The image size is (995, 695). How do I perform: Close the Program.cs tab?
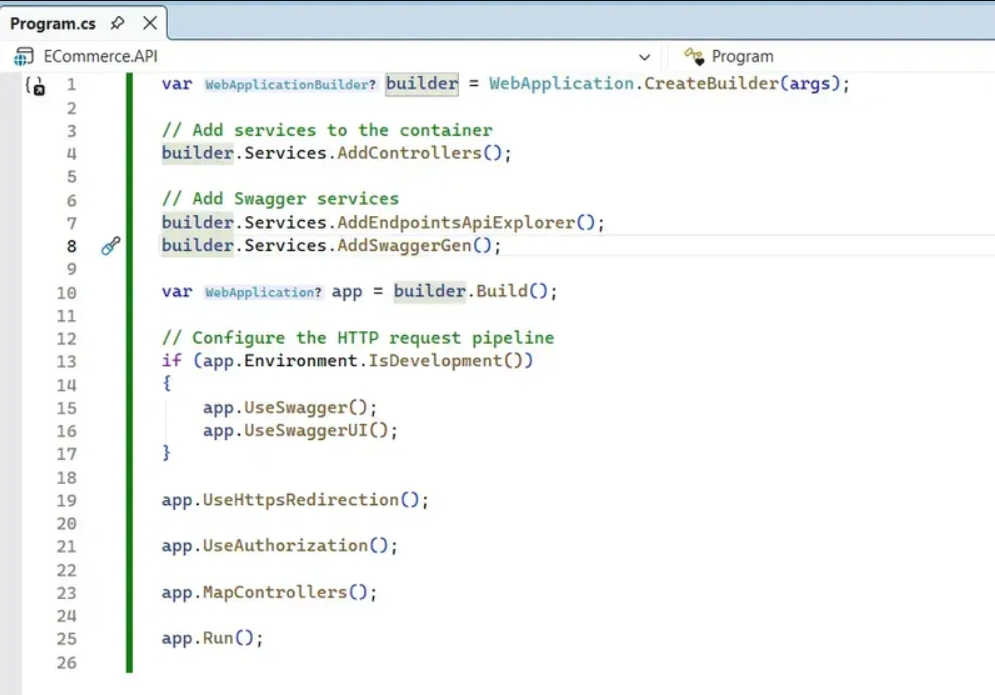pyautogui.click(x=150, y=23)
